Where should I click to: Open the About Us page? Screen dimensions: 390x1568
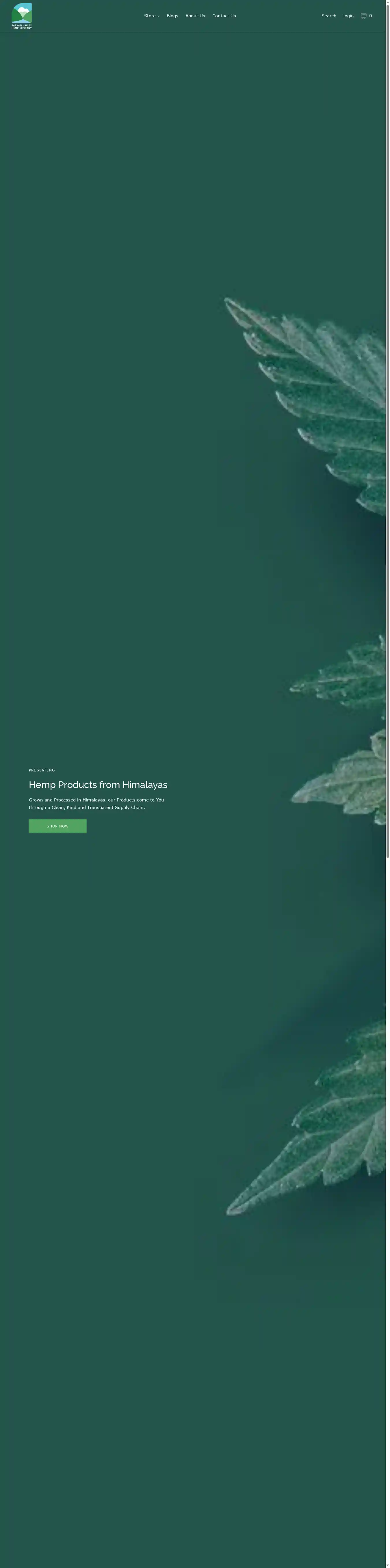[x=195, y=16]
